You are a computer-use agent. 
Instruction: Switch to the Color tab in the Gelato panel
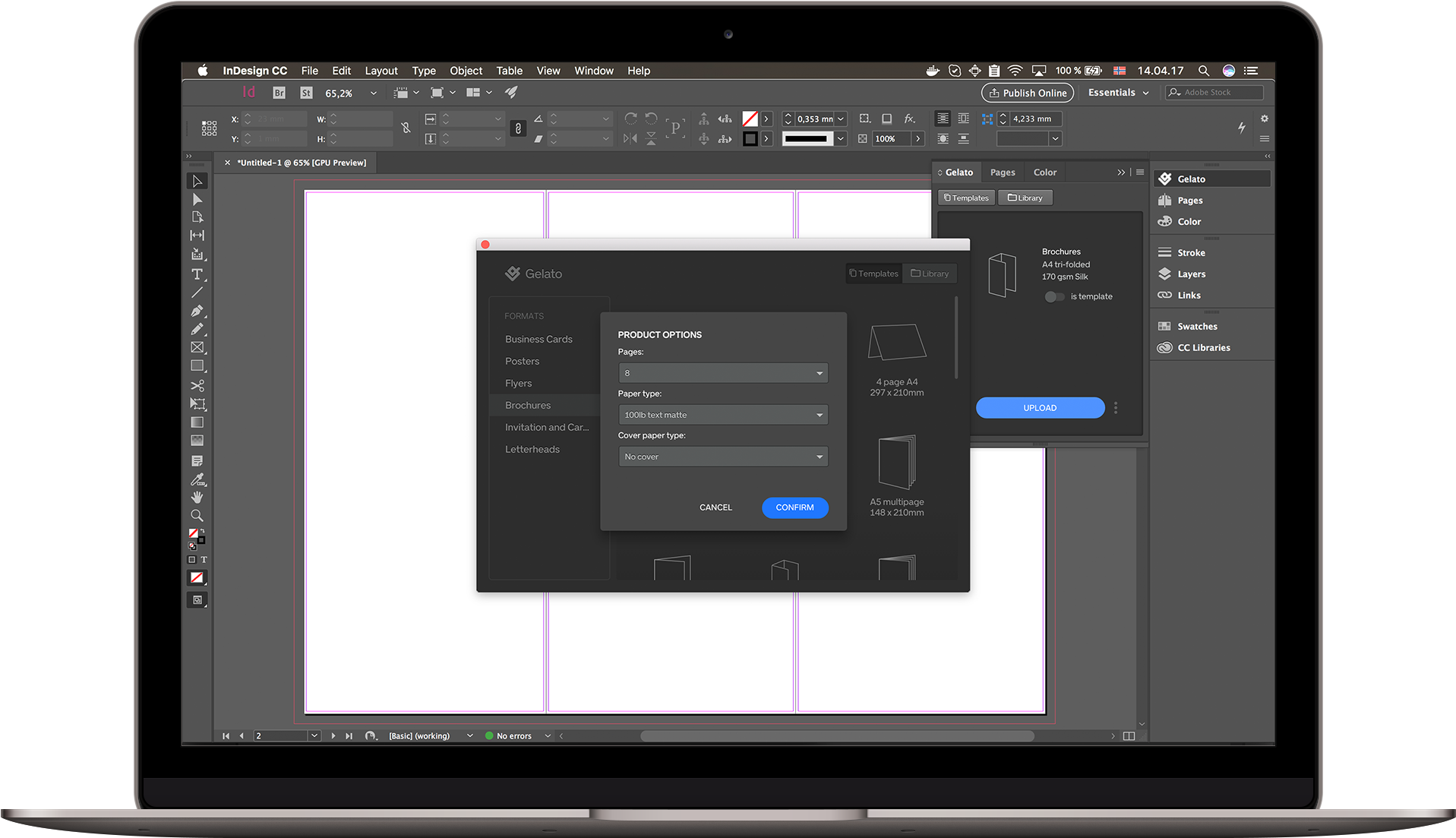coord(1044,172)
